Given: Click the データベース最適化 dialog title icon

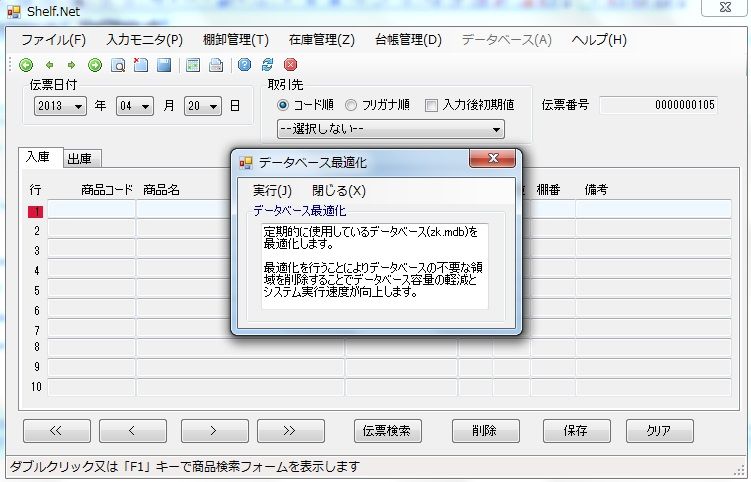Looking at the screenshot, I should point(246,163).
